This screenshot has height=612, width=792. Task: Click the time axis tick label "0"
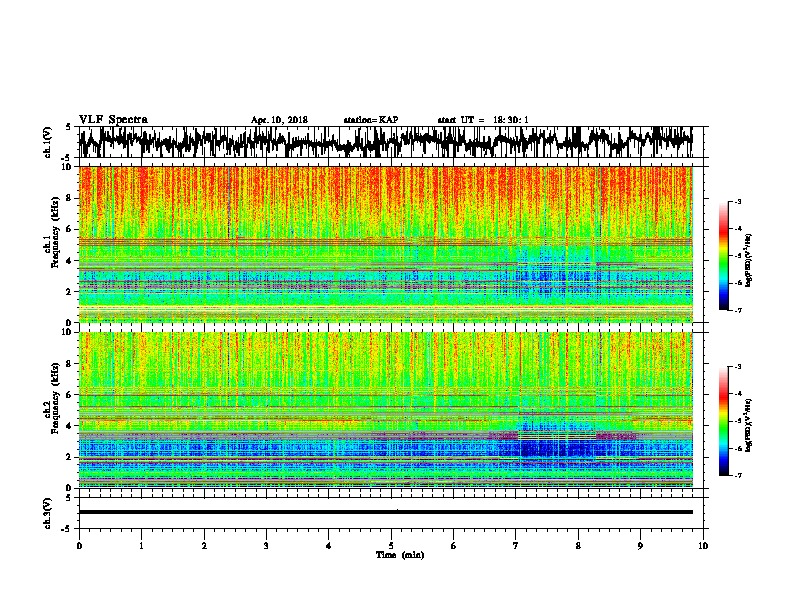(x=79, y=546)
